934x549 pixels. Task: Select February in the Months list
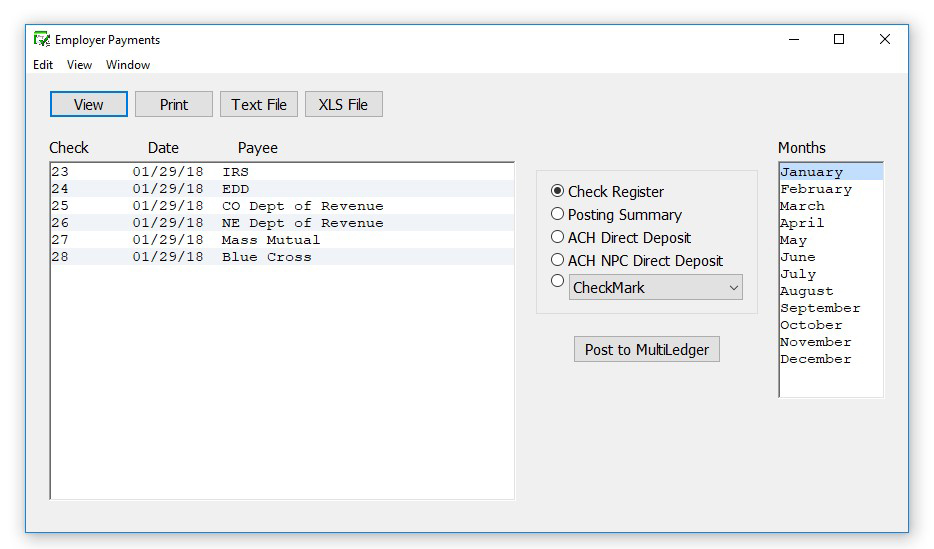click(x=816, y=189)
